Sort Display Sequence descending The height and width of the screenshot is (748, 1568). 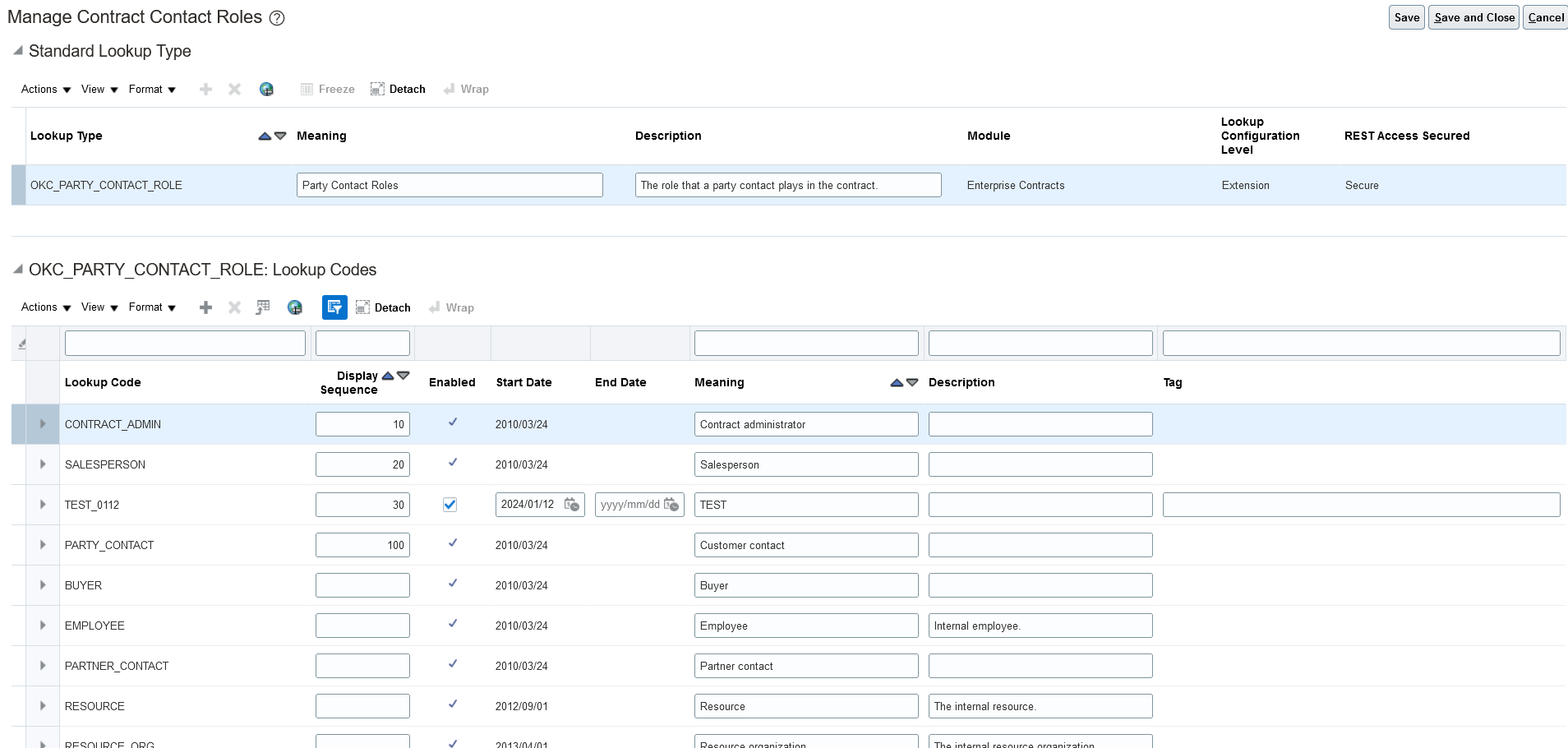(x=404, y=376)
